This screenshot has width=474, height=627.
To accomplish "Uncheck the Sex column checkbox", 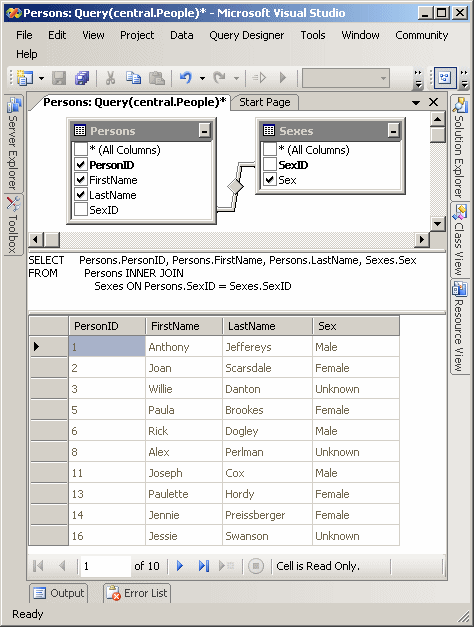I will 270,180.
